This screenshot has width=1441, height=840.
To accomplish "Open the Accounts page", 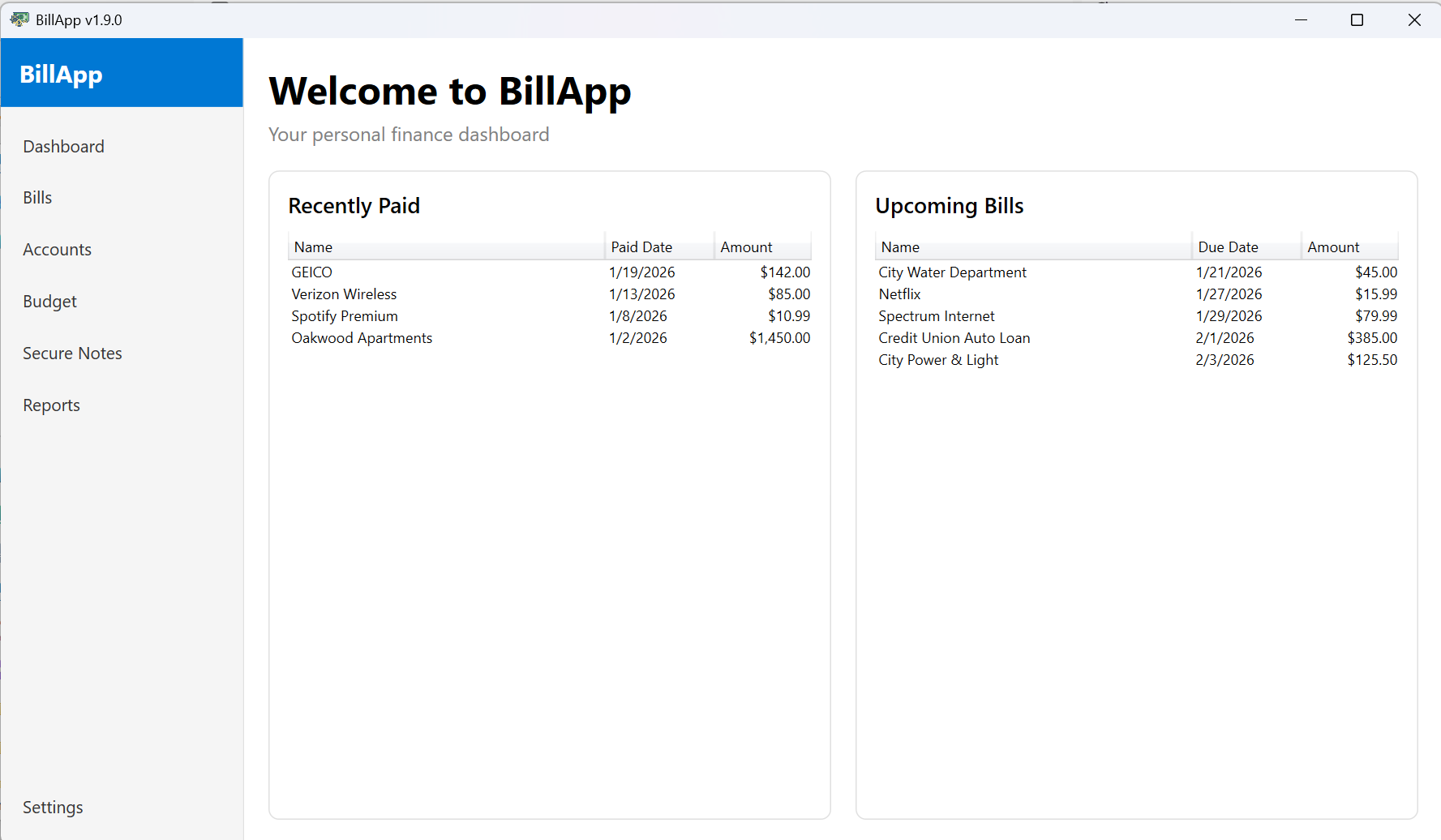I will point(57,249).
